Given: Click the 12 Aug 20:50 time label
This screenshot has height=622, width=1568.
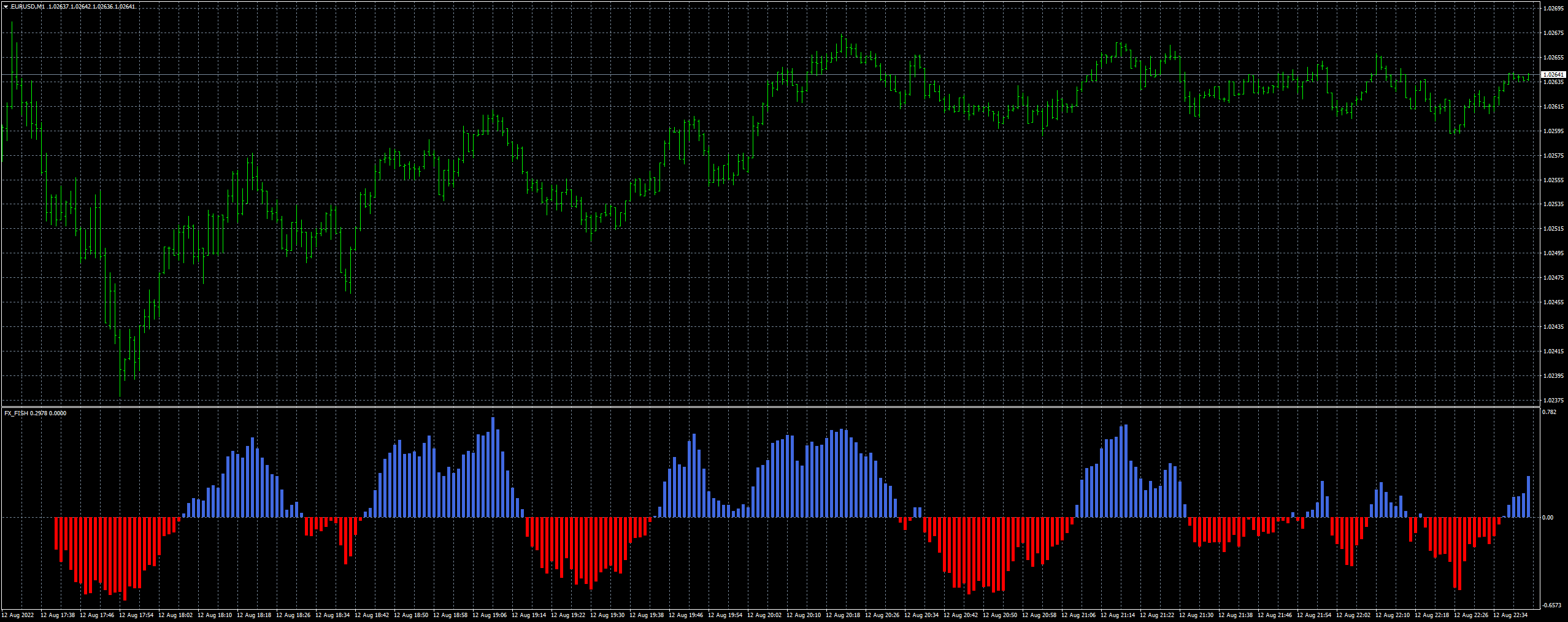Looking at the screenshot, I should pyautogui.click(x=1000, y=615).
